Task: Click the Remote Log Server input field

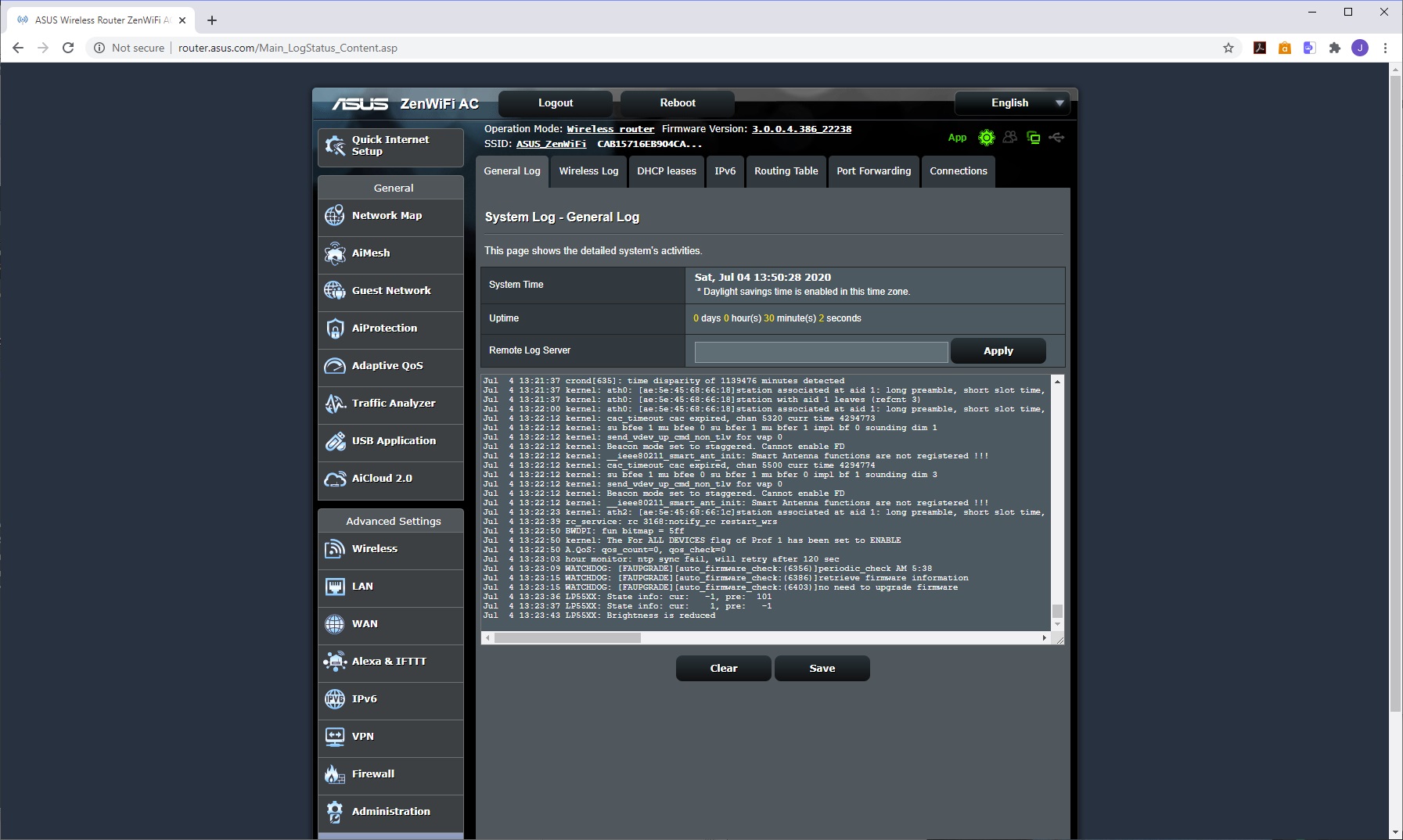Action: tap(821, 352)
